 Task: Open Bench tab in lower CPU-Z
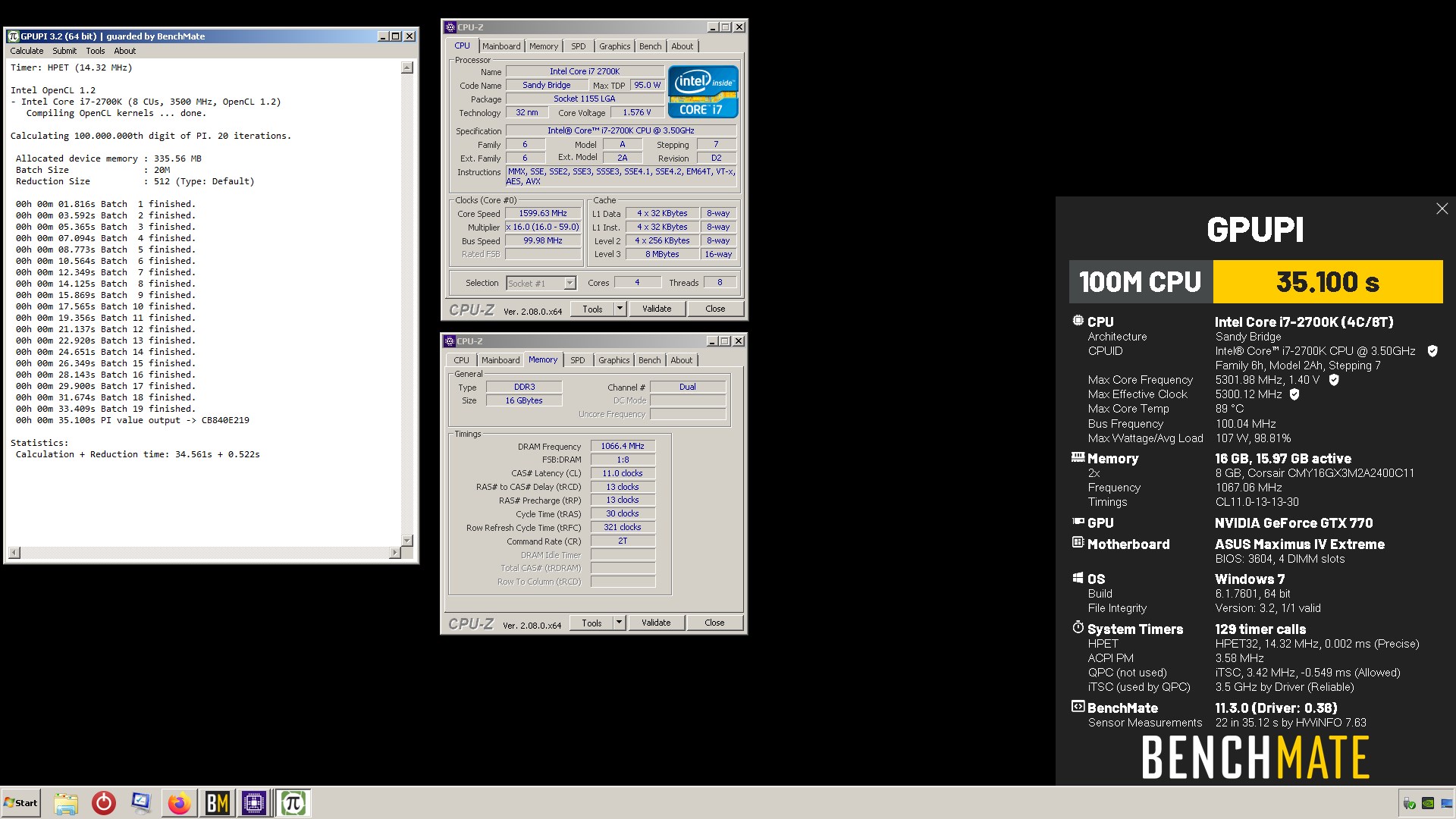649,360
